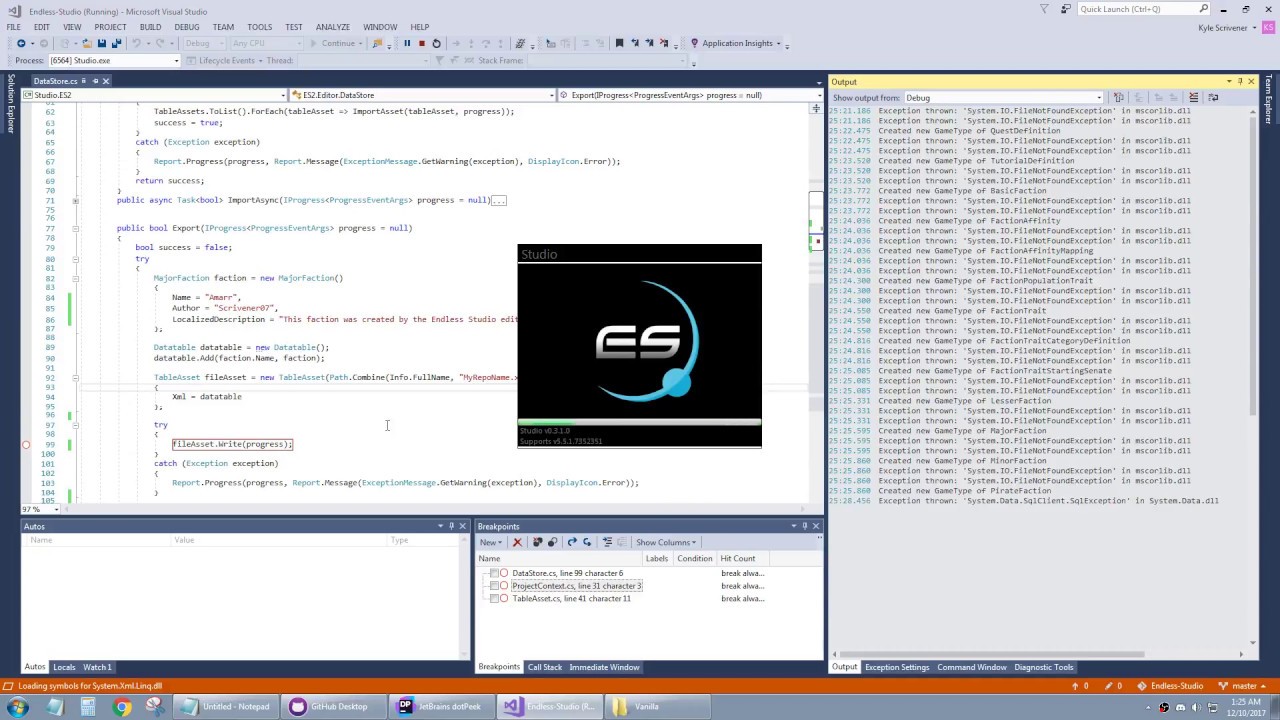The height and width of the screenshot is (720, 1280).
Task: Stop debugging with the red stop button
Action: pos(421,43)
